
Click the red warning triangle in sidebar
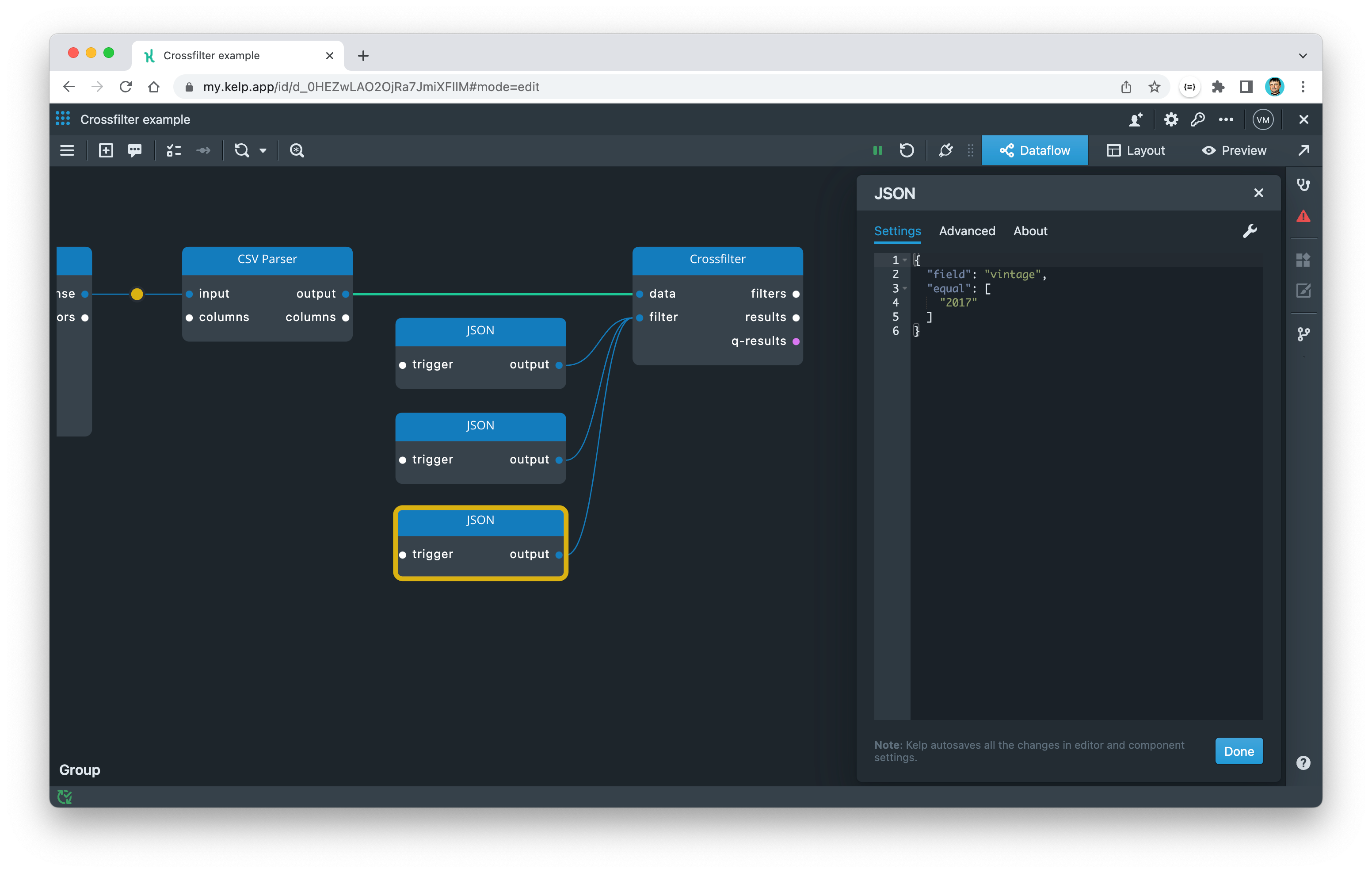[1303, 217]
